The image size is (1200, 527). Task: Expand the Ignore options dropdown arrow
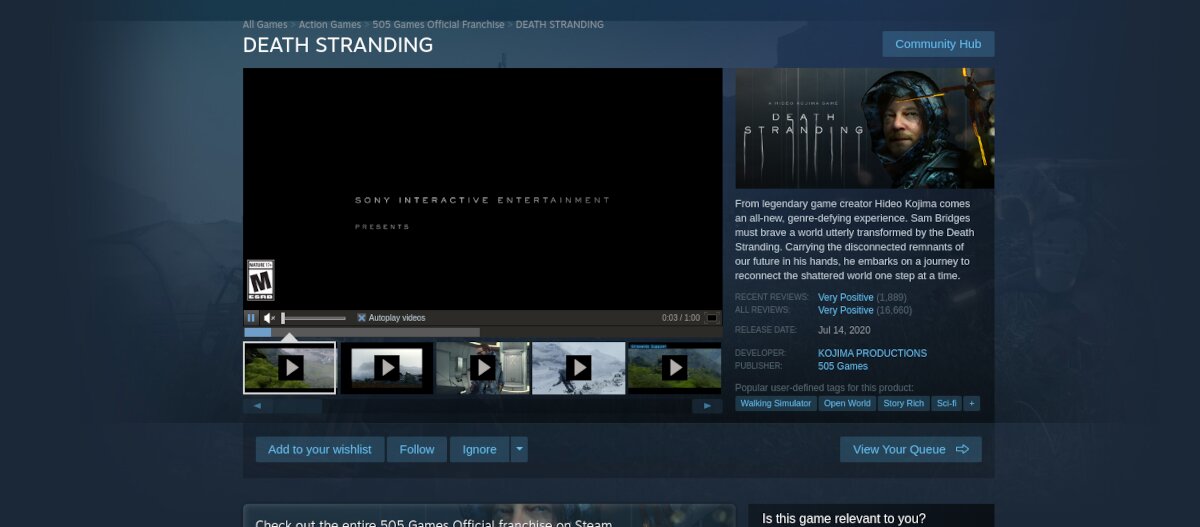point(519,450)
